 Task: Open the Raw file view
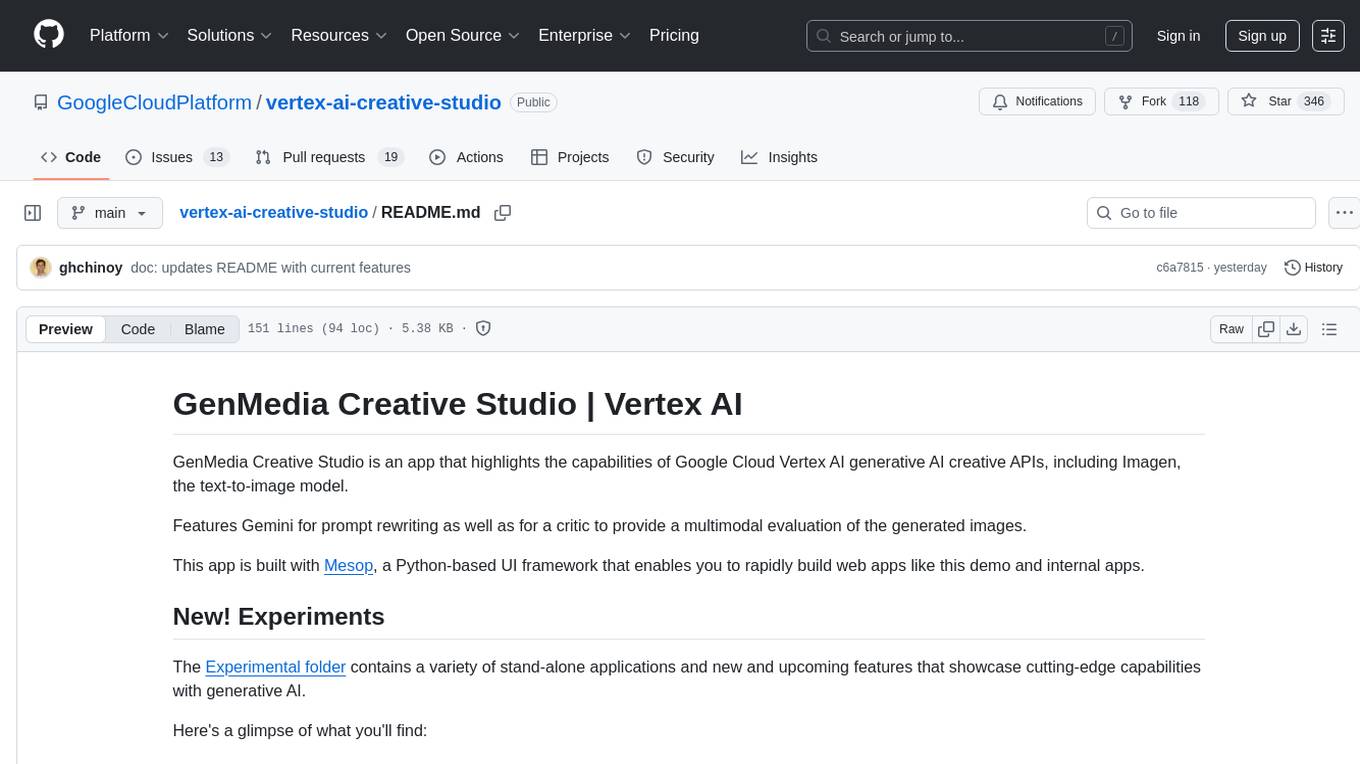click(1231, 329)
